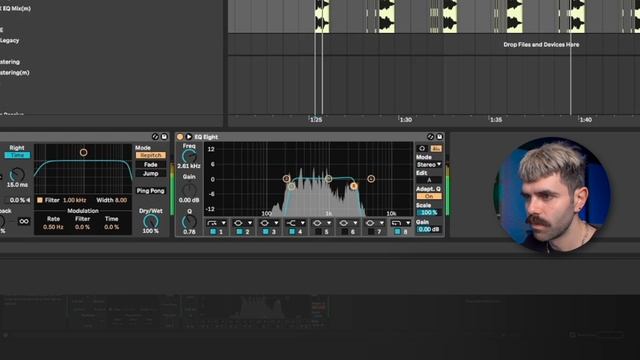Click the Drop Files and Devices Here area
640x360 pixels.
(x=541, y=44)
